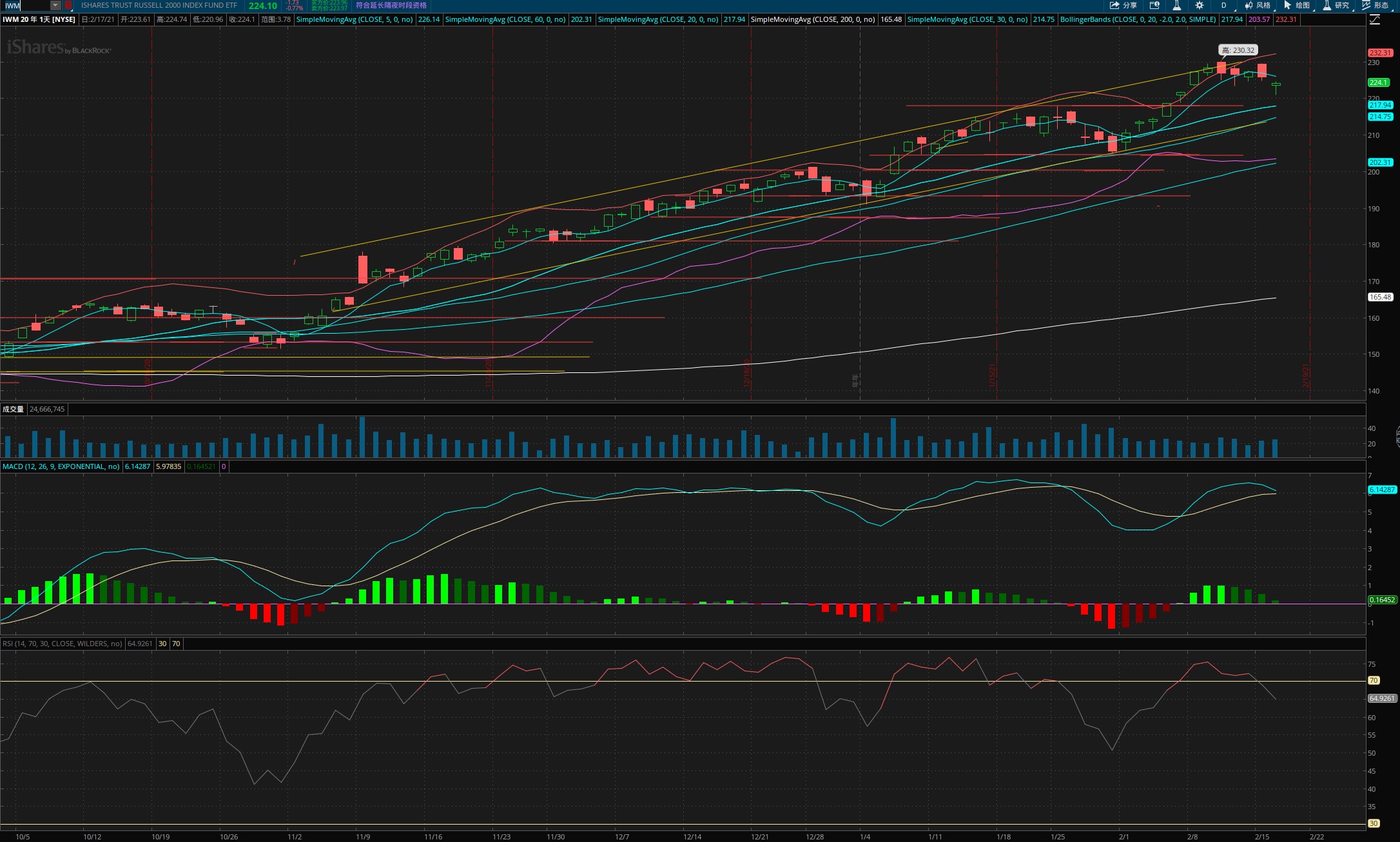Open the symbol selector dropdown arrow
1400x842 pixels.
[55, 5]
